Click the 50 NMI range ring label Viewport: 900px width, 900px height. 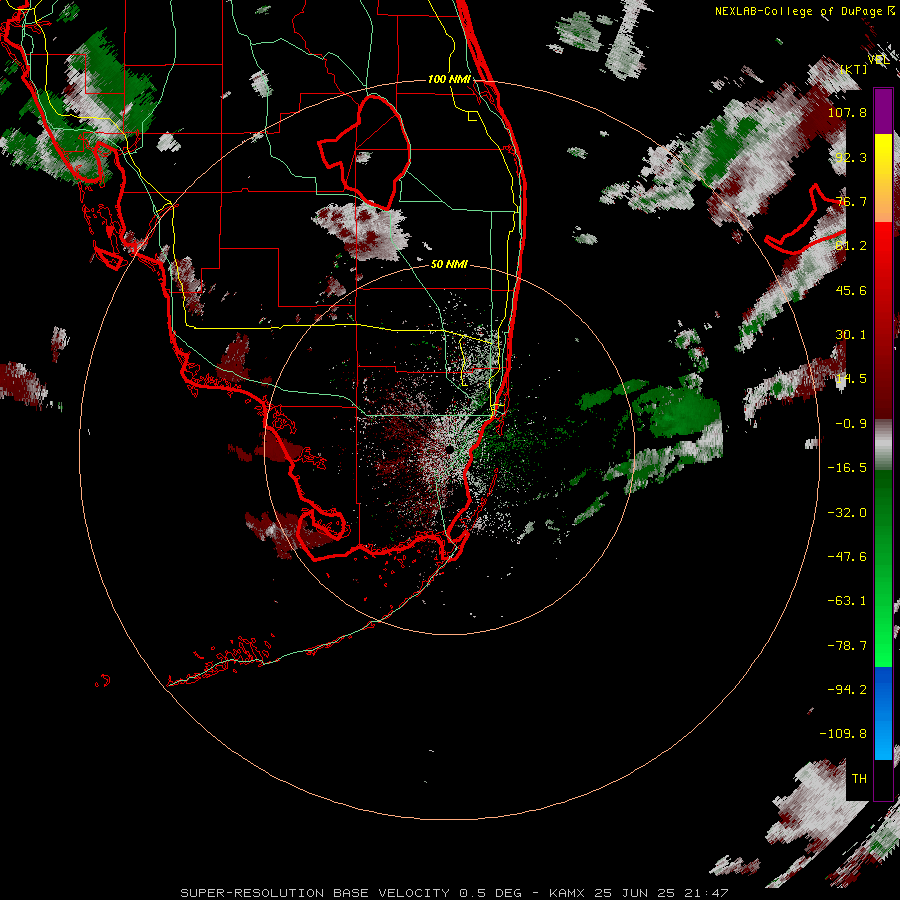pyautogui.click(x=449, y=264)
